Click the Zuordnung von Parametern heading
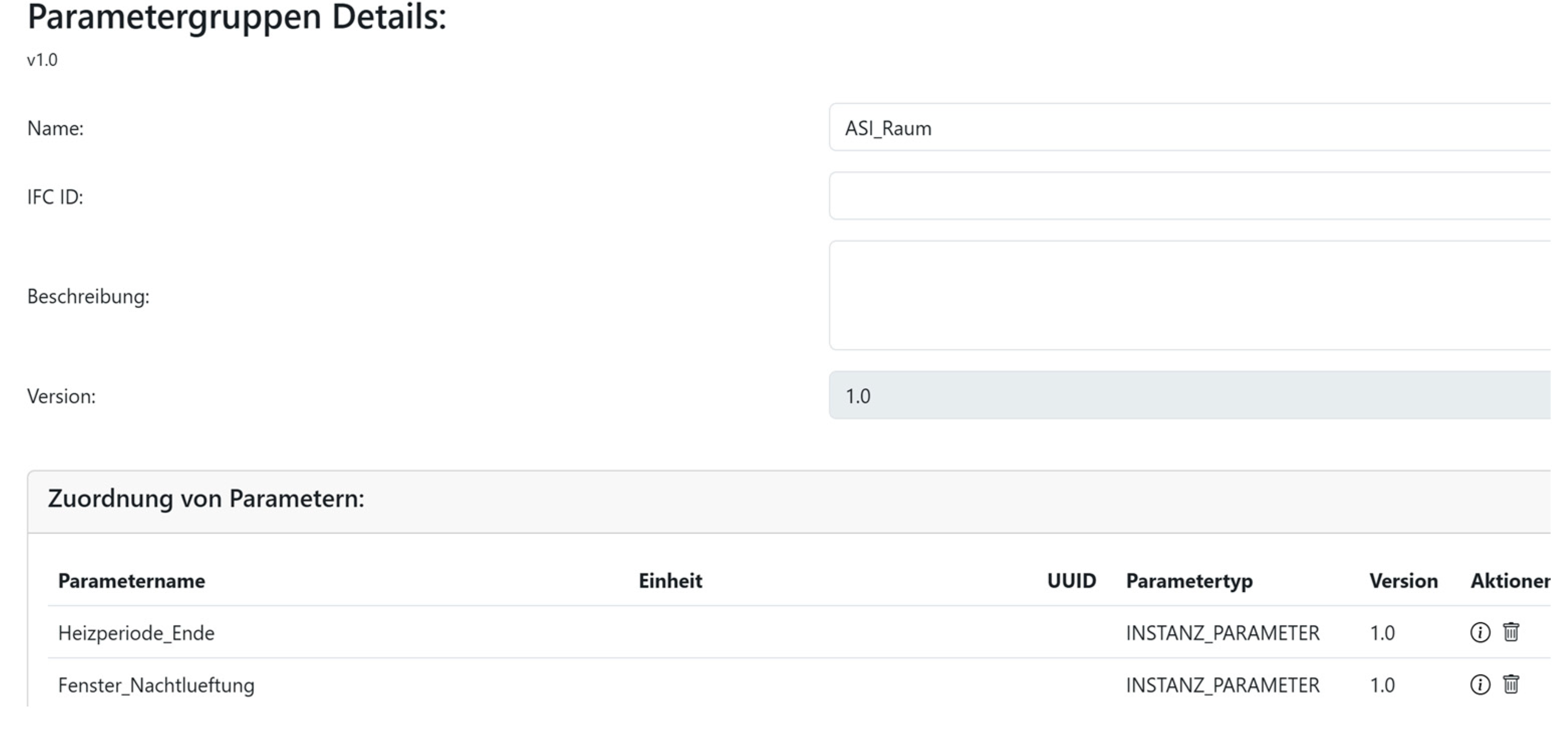Screen dimensions: 1568x754 (x=206, y=498)
